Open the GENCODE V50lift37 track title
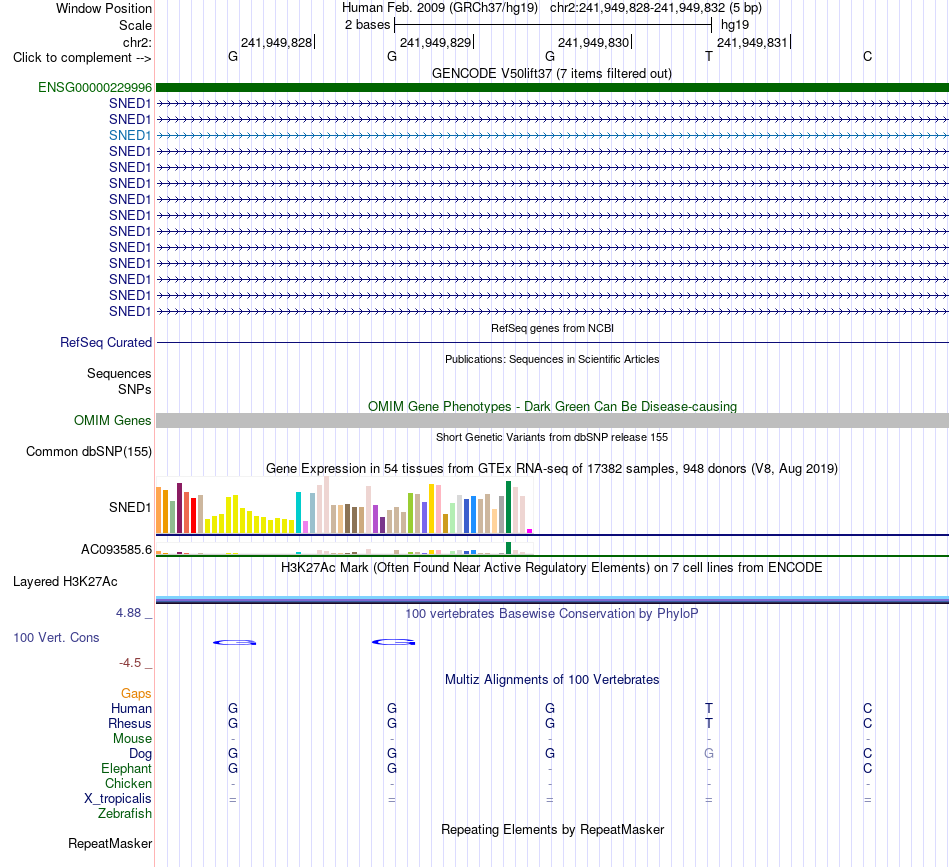 pyautogui.click(x=551, y=74)
